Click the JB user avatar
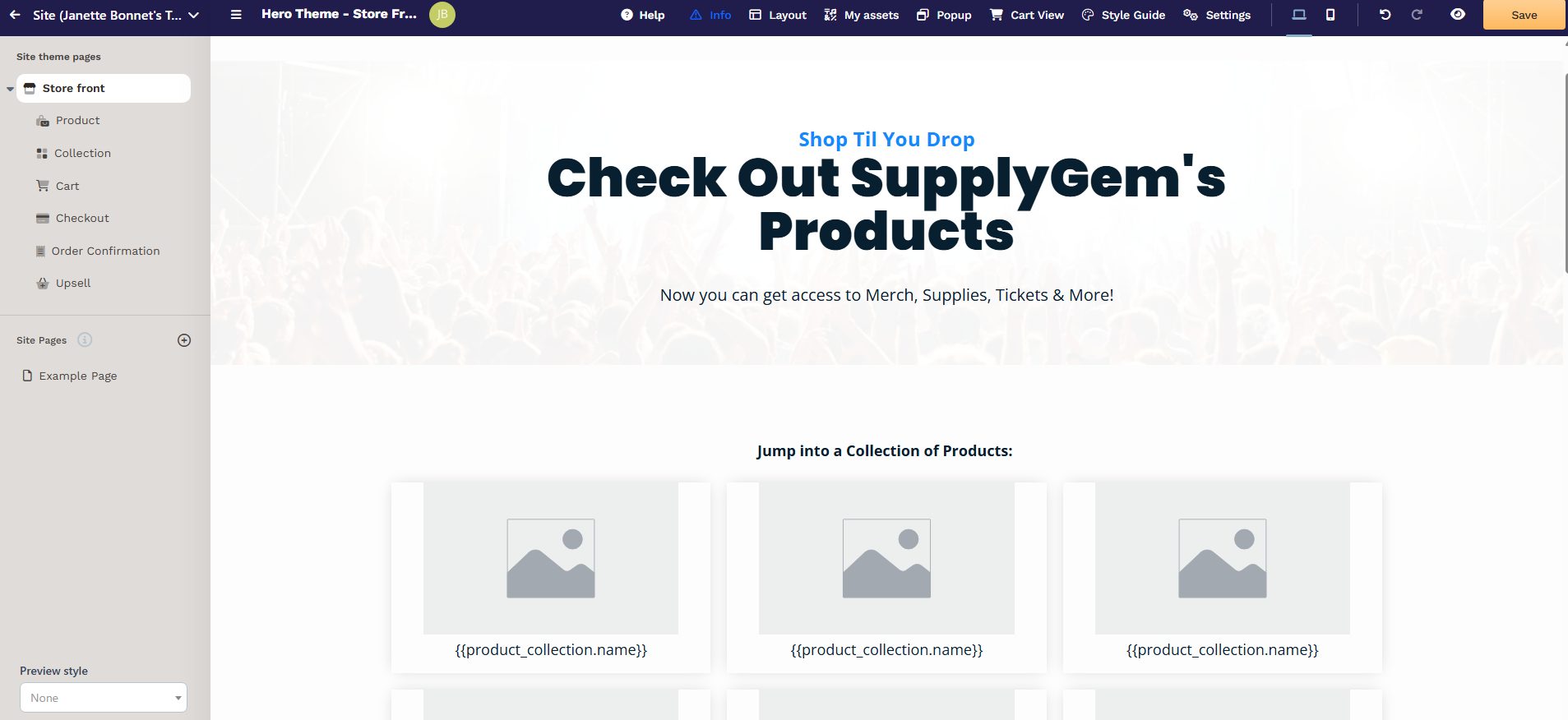Viewport: 1568px width, 720px height. 442,15
